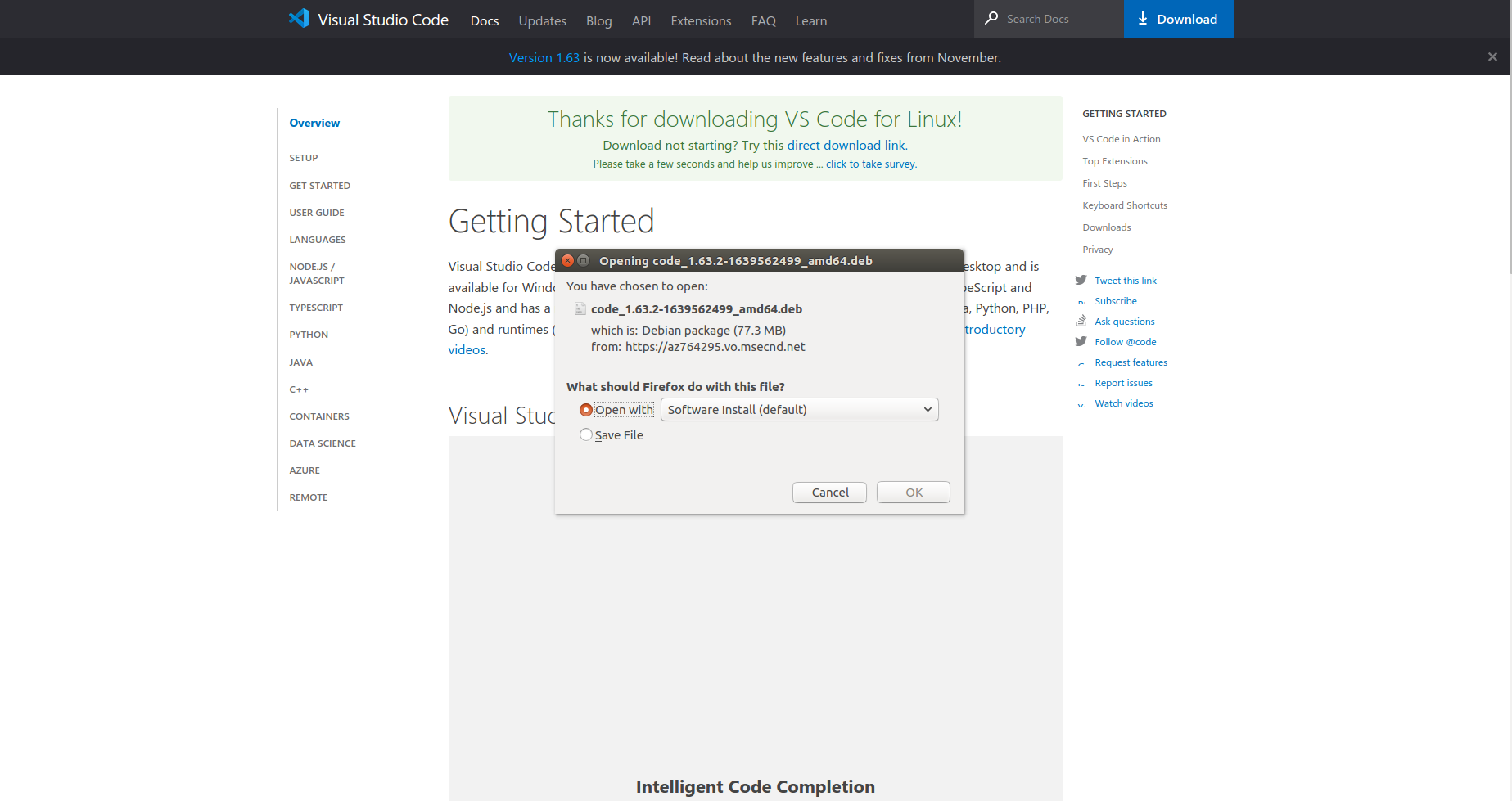Screen dimensions: 1512x801
Task: Click the RSS icon beside Subscribe
Action: pos(1081,301)
